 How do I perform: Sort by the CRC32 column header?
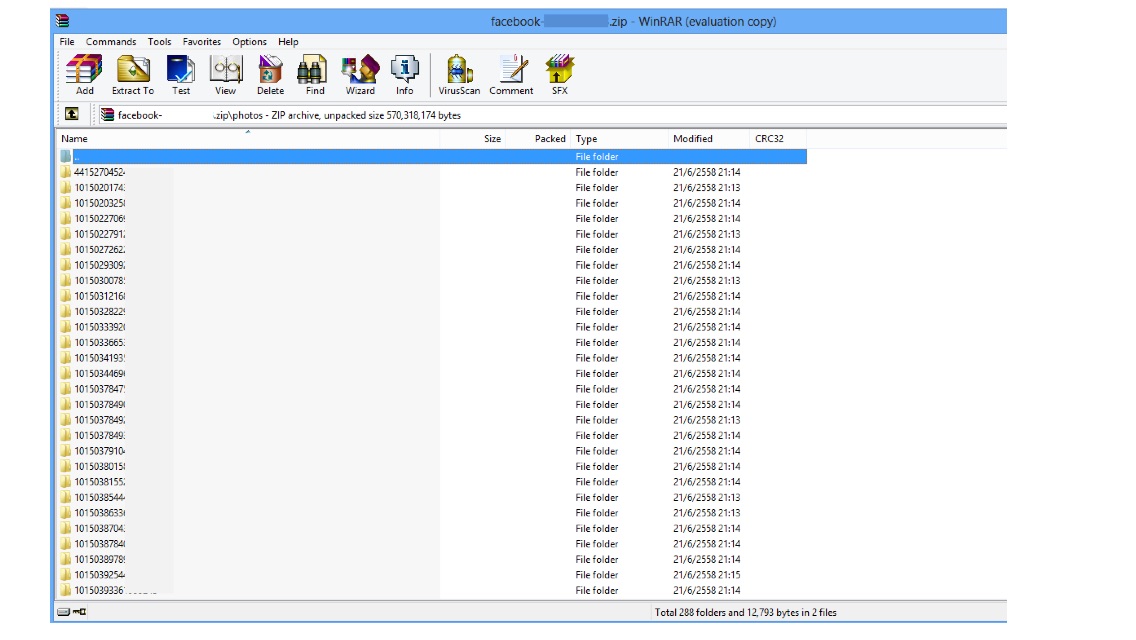(x=778, y=138)
